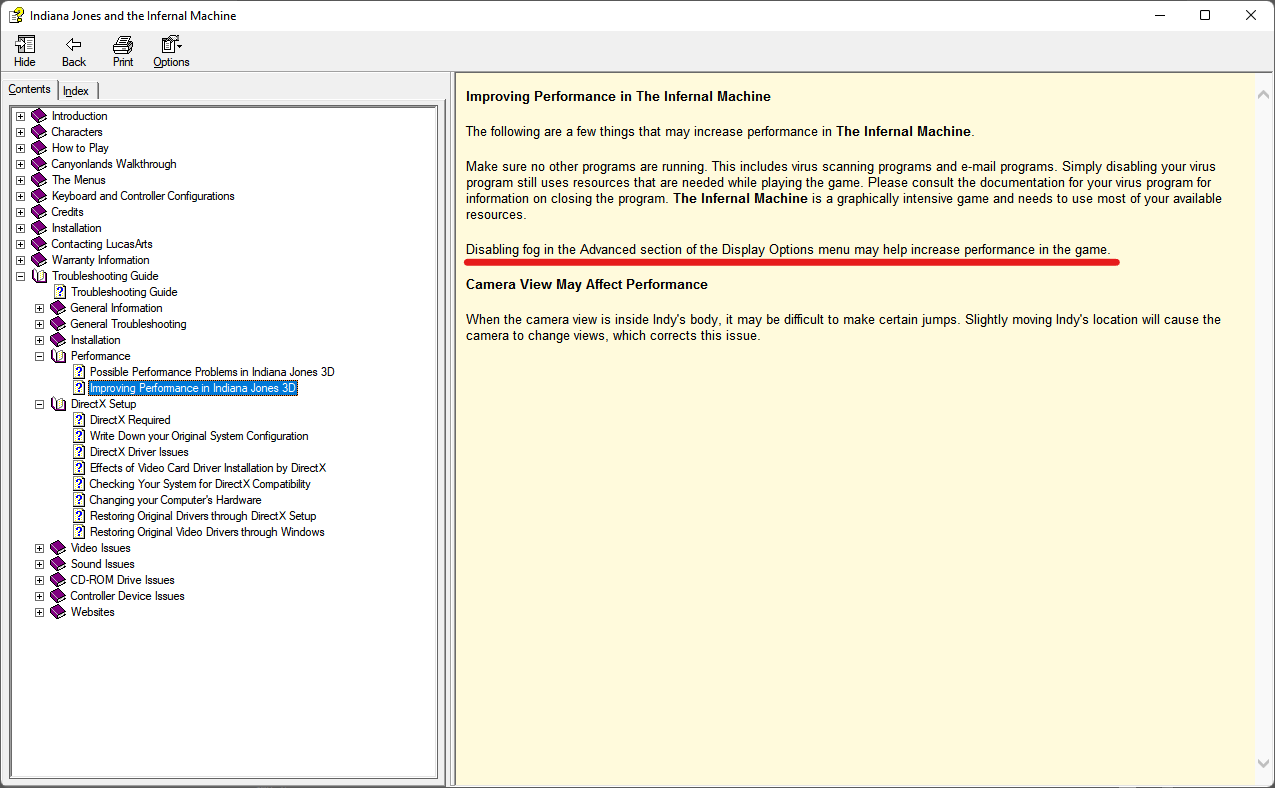1275x788 pixels.
Task: Open Restoring Original Video Drivers through Windows
Action: point(207,532)
